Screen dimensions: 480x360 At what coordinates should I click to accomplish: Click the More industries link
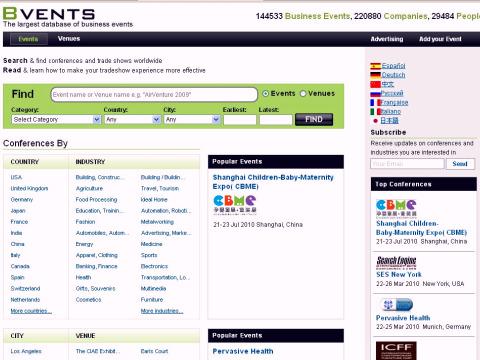coord(162,311)
